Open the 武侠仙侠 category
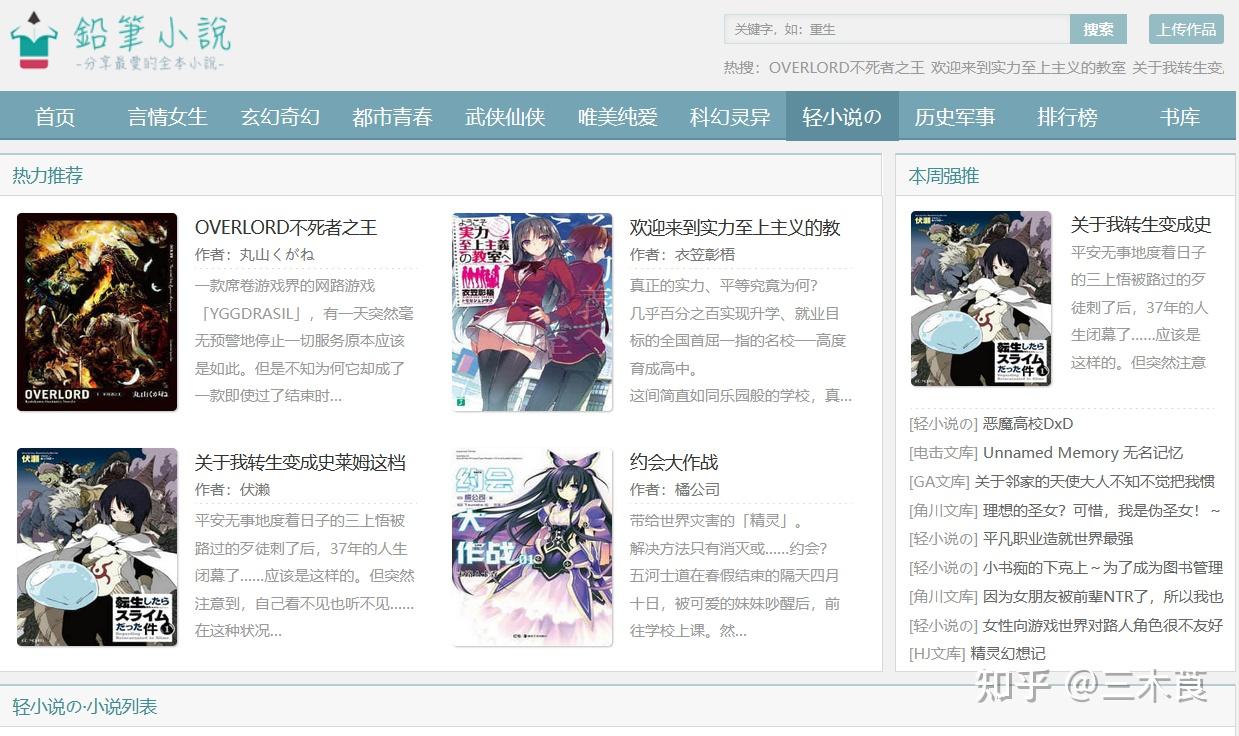Image resolution: width=1239 pixels, height=736 pixels. pyautogui.click(x=505, y=116)
